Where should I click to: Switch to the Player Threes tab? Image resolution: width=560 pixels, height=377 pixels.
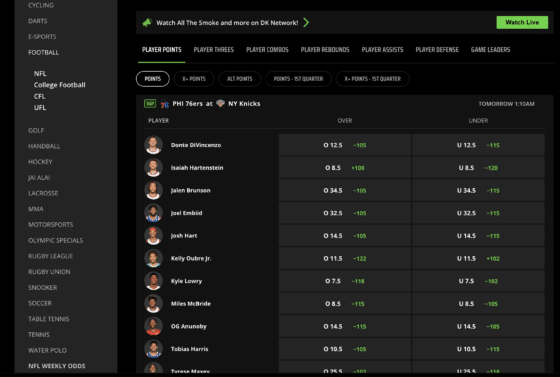pos(214,50)
